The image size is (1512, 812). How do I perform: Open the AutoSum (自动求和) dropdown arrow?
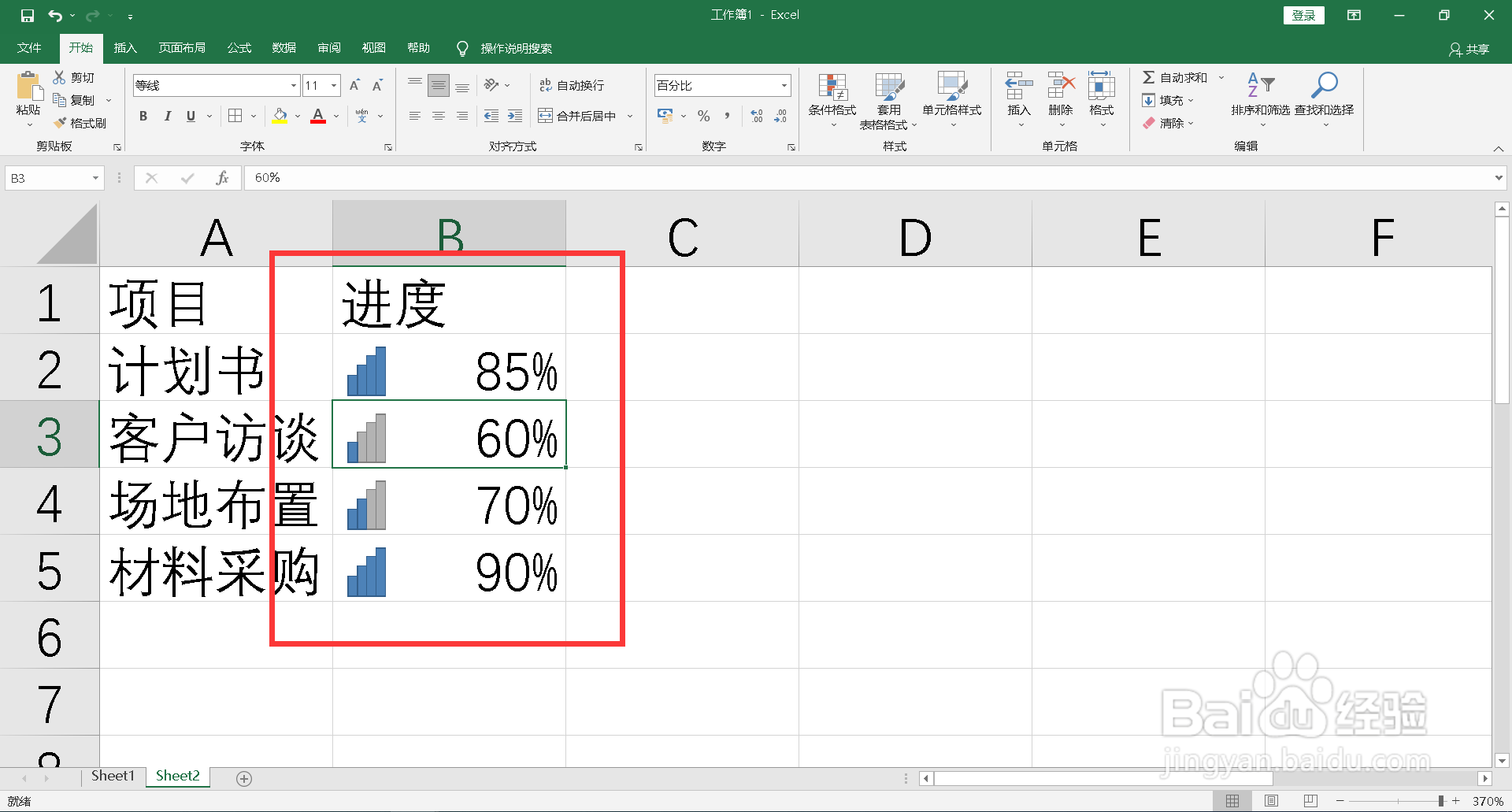pos(1221,77)
